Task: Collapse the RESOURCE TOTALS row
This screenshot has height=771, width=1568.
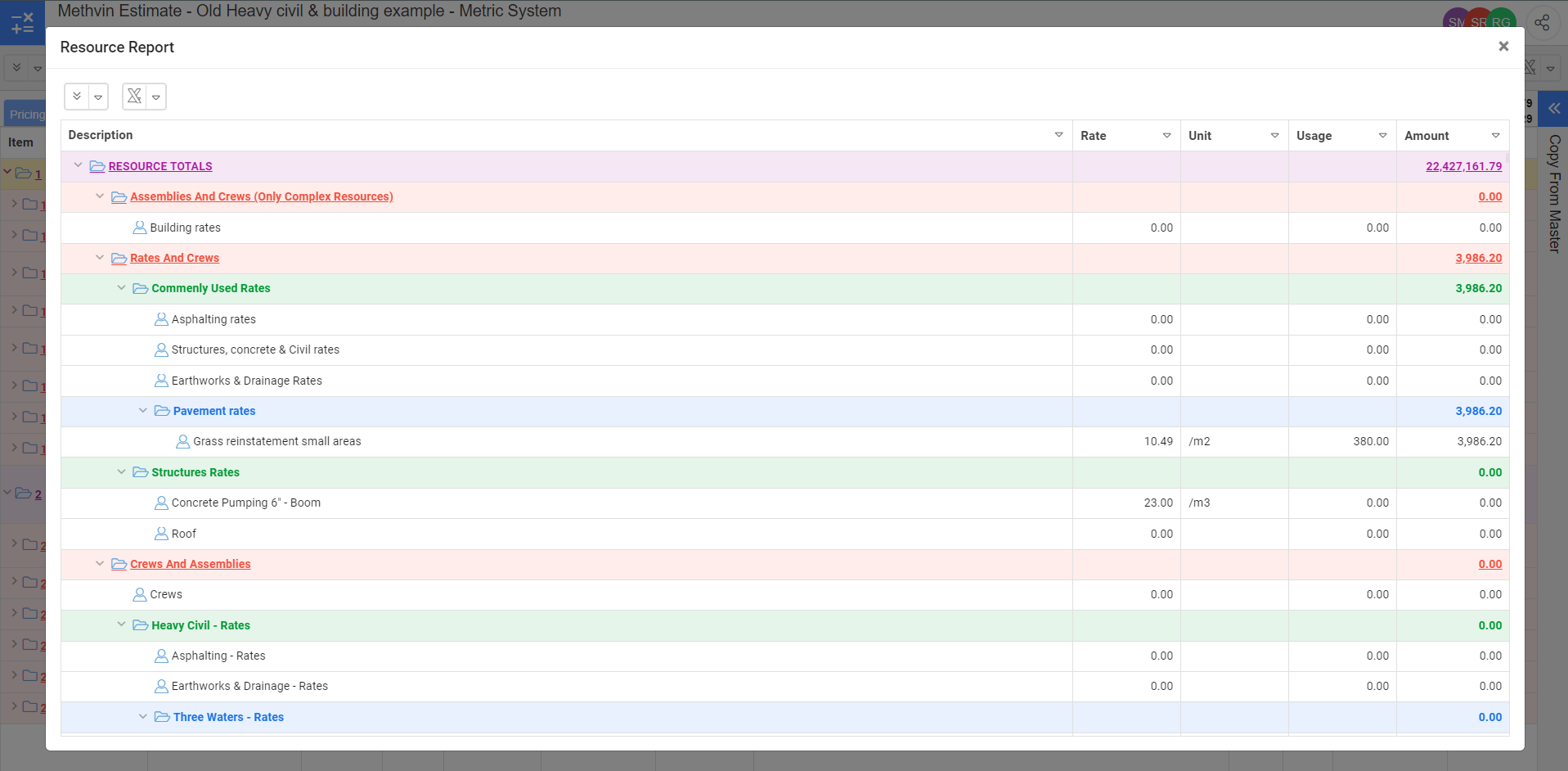Action: tap(79, 166)
